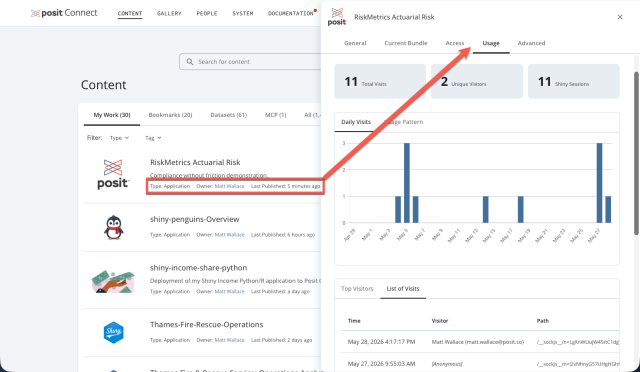
Task: Click the Content page heading
Action: [103, 85]
